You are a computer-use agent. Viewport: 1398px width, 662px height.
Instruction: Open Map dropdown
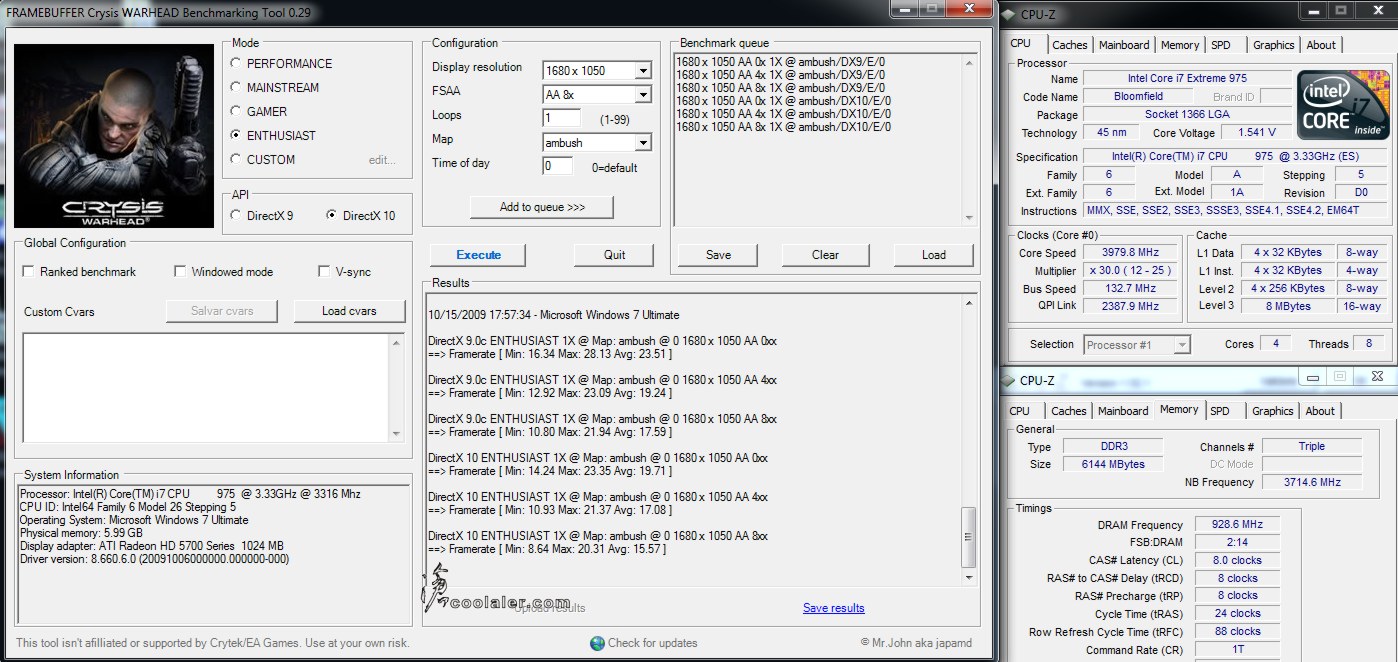643,142
